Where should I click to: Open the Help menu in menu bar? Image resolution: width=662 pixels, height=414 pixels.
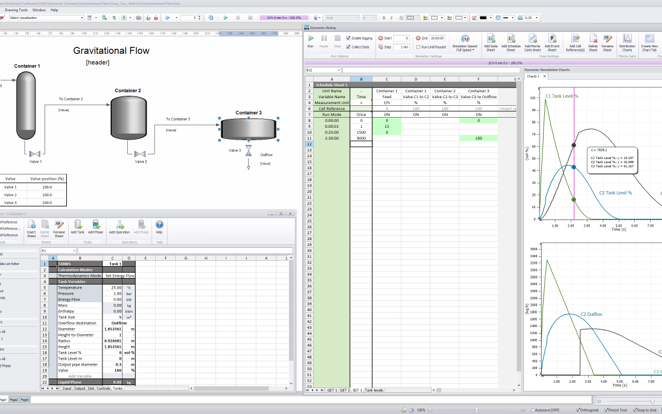[54, 10]
